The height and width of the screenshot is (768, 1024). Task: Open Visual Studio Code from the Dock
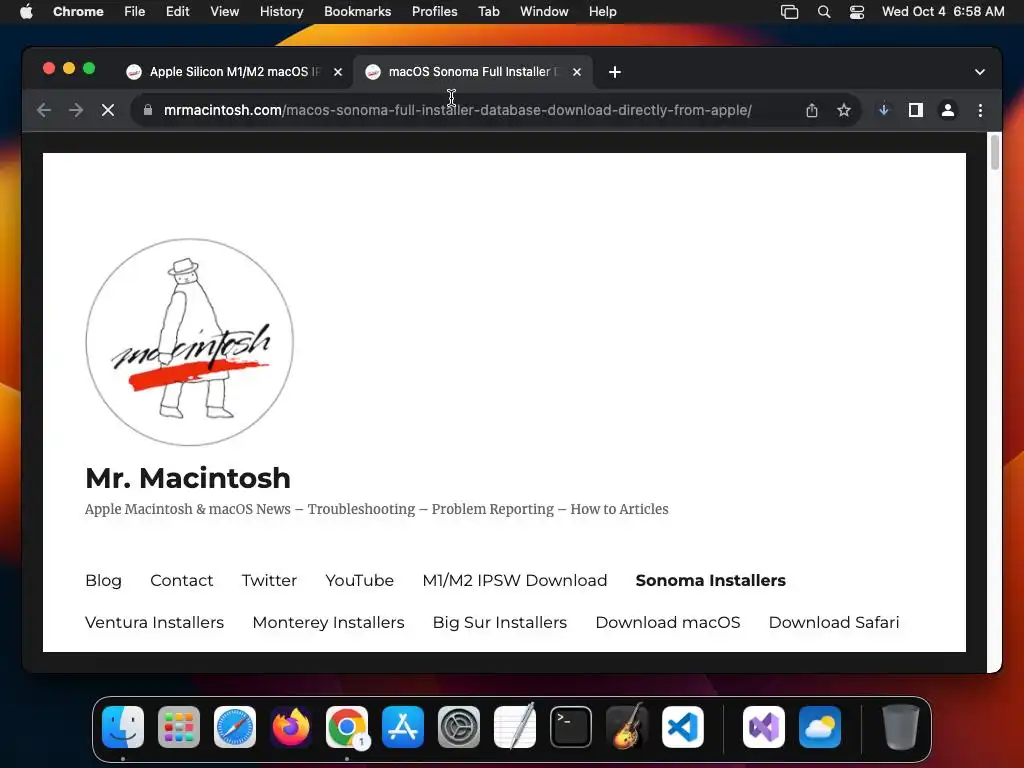[683, 727]
